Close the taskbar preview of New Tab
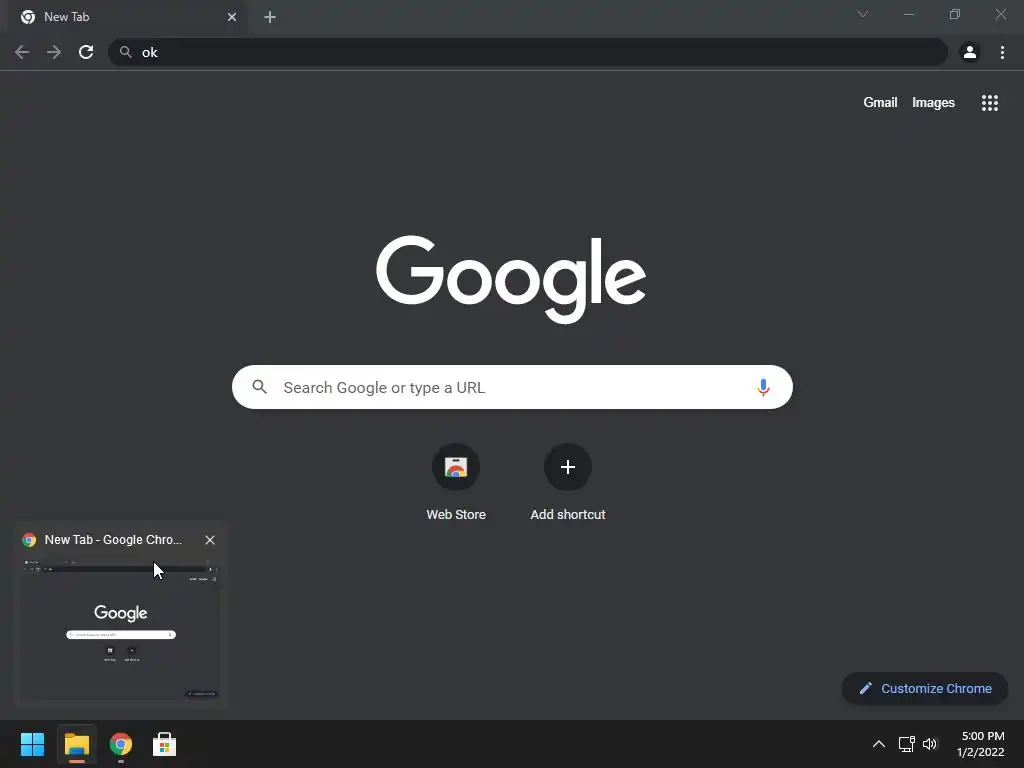This screenshot has height=768, width=1024. click(210, 539)
